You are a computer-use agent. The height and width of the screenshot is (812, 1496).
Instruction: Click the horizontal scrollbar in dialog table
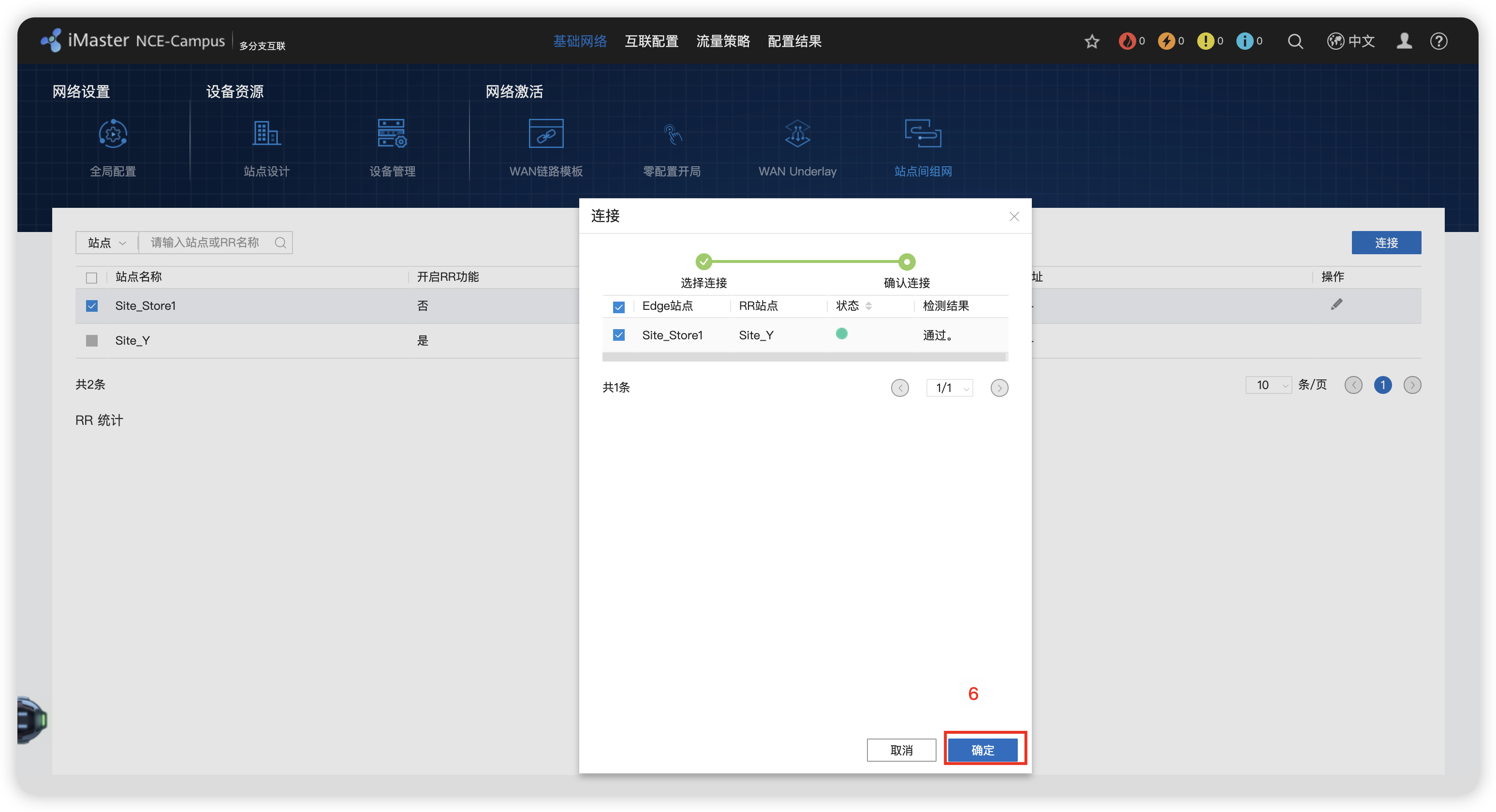804,357
